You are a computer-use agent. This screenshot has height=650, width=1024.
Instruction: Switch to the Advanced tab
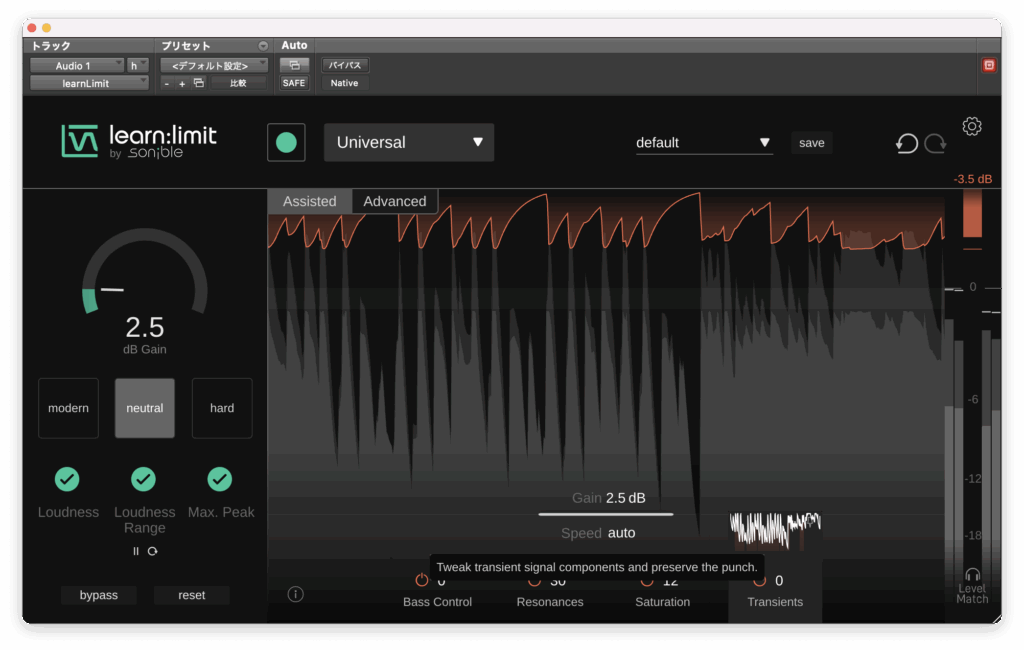pos(394,201)
